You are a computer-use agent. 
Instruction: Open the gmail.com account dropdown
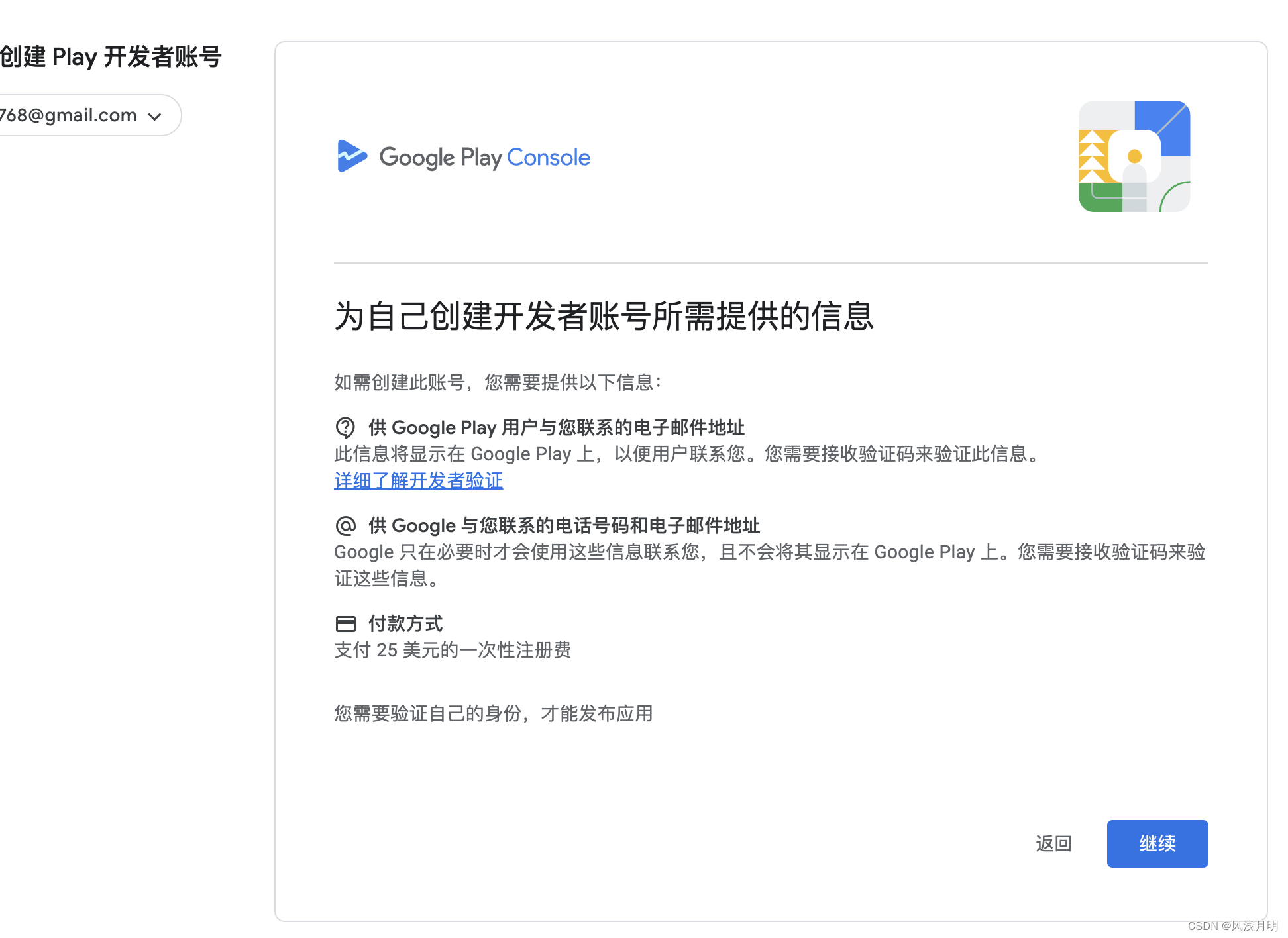(80, 115)
